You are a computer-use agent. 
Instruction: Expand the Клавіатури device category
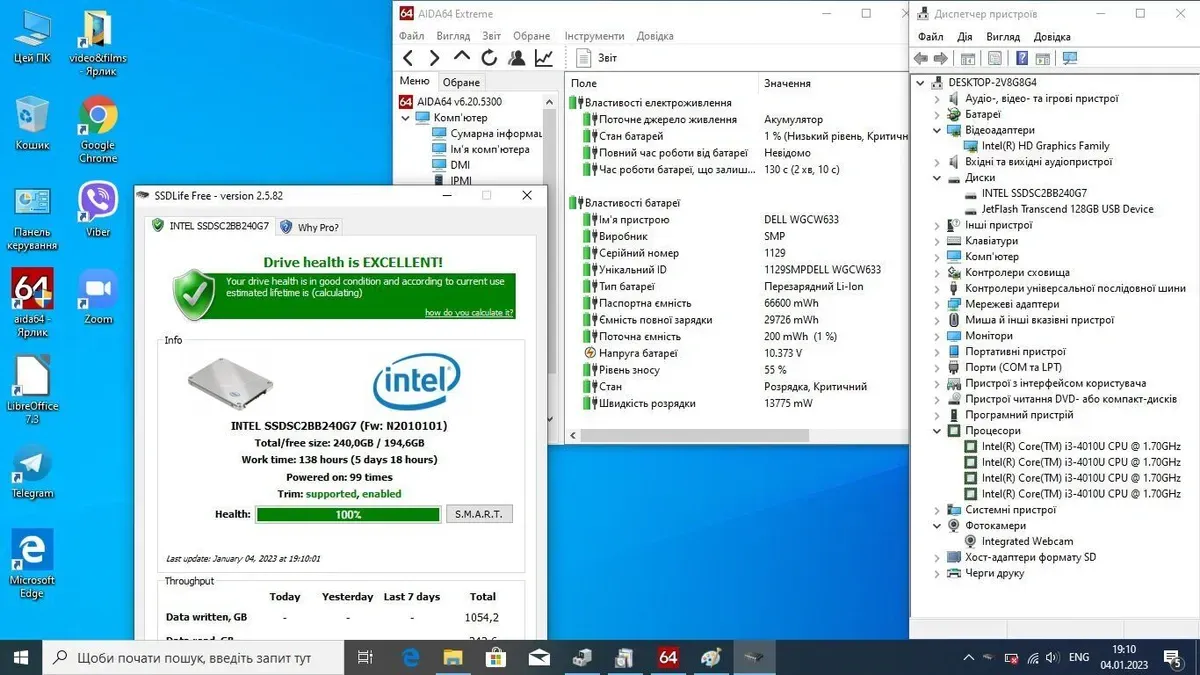937,241
